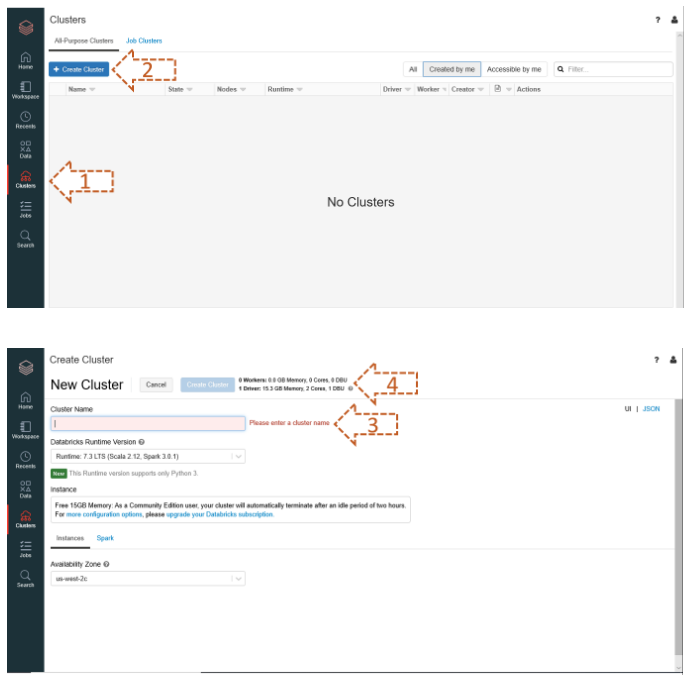The width and height of the screenshot is (693, 687).
Task: Click the help question mark on the Clusters page
Action: pos(658,20)
